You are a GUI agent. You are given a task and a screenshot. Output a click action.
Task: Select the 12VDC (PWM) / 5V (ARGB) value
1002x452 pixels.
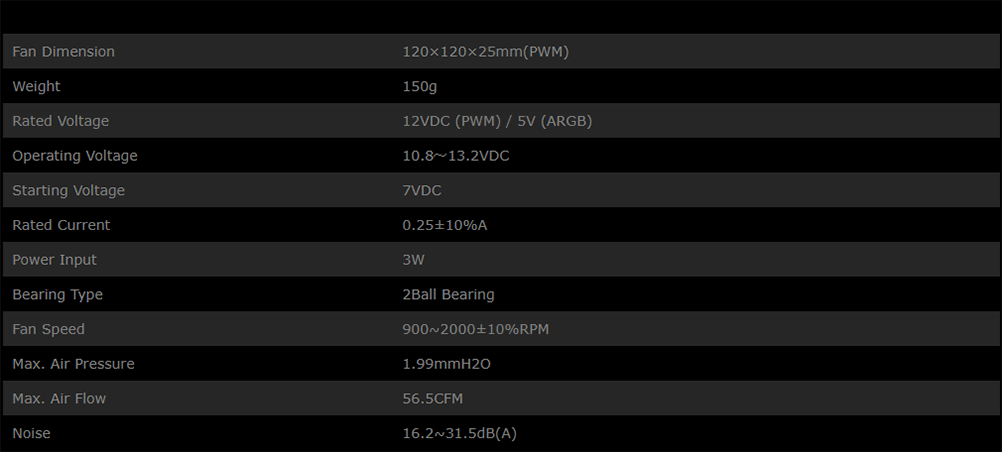click(x=497, y=121)
